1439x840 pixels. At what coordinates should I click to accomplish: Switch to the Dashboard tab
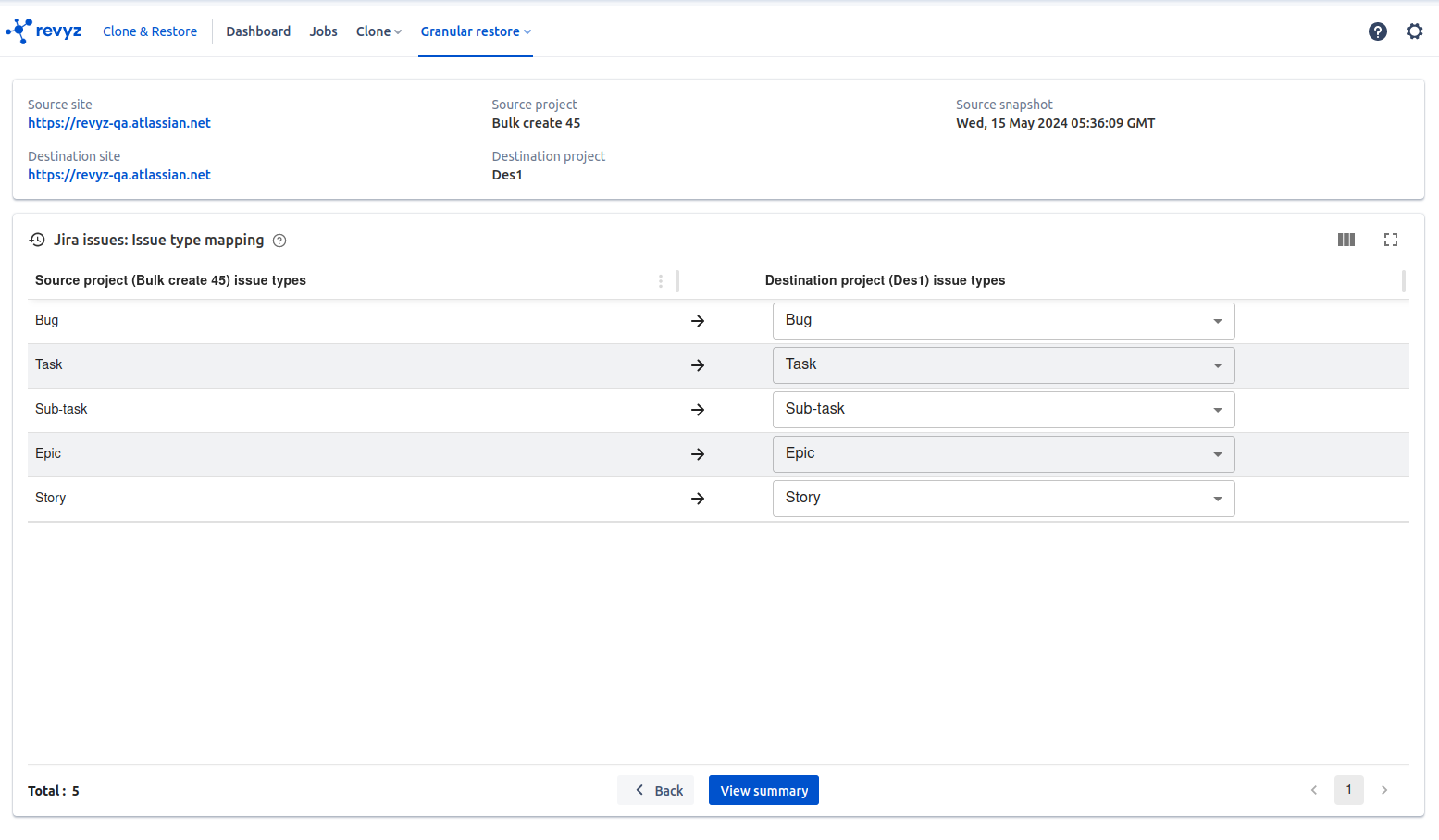point(258,31)
